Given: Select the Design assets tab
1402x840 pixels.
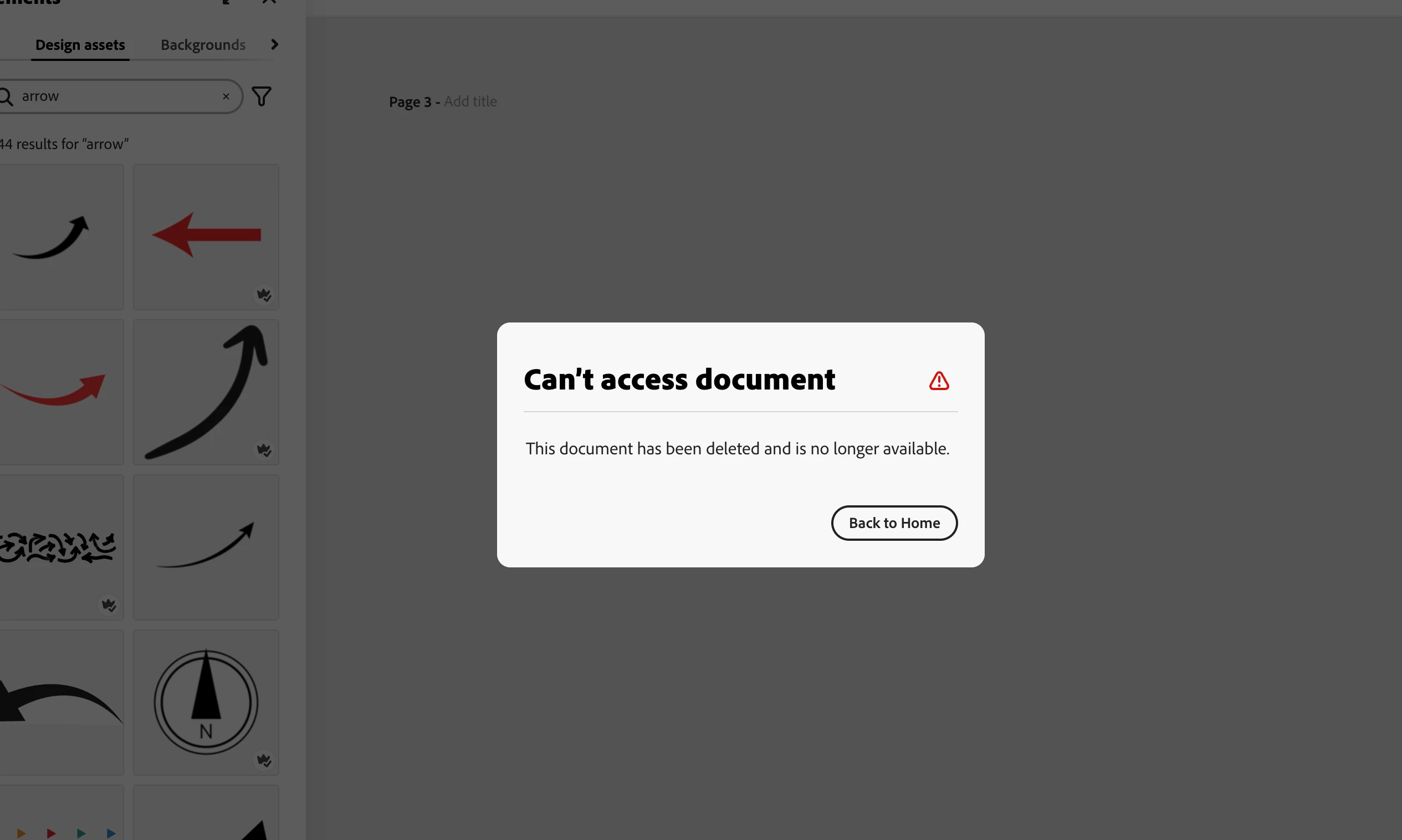Looking at the screenshot, I should (x=80, y=45).
